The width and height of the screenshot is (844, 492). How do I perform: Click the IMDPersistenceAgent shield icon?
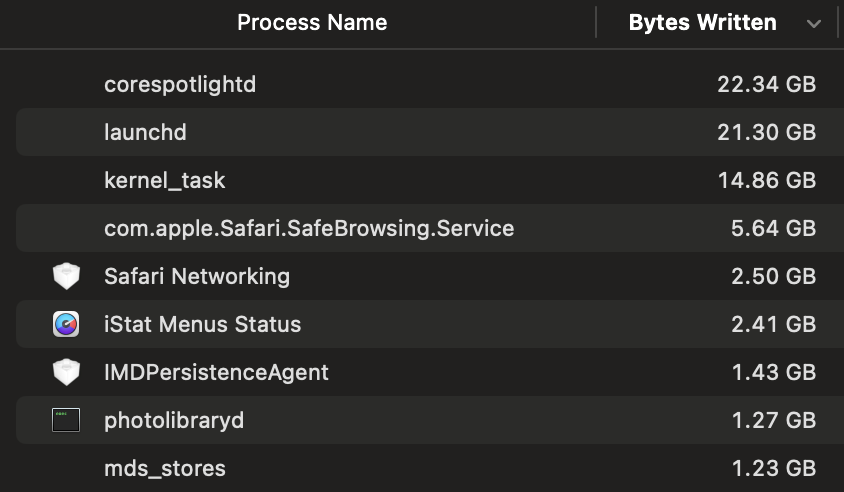tap(66, 372)
